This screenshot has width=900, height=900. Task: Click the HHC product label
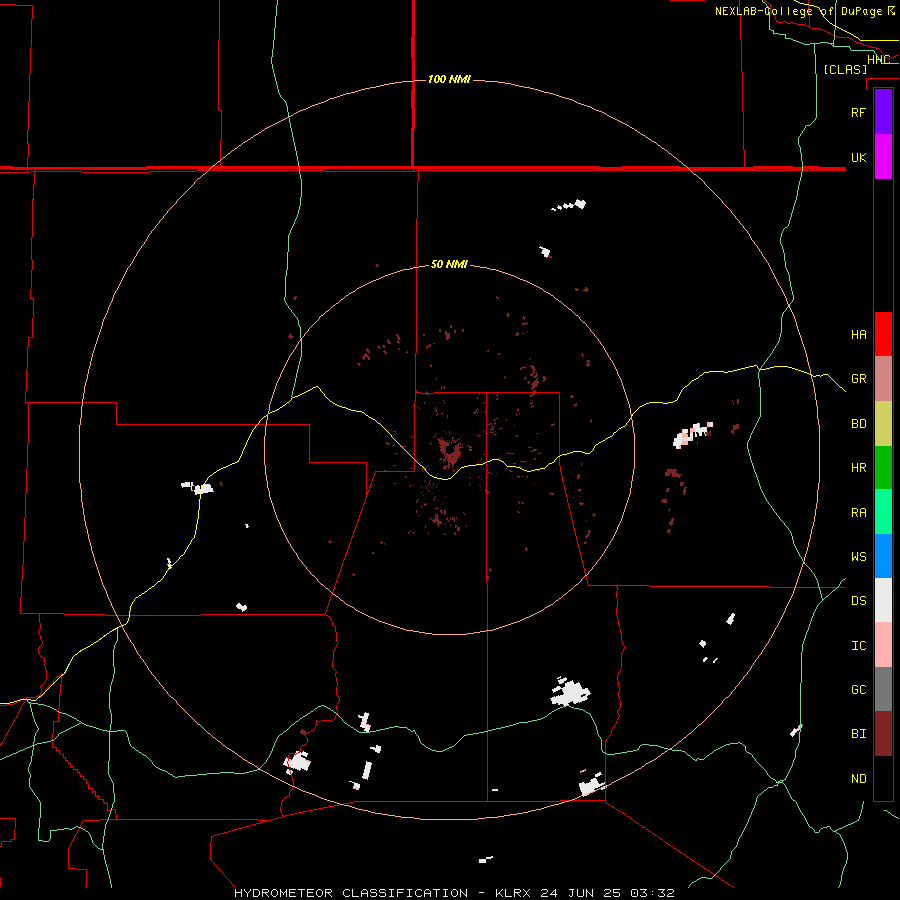click(x=878, y=60)
